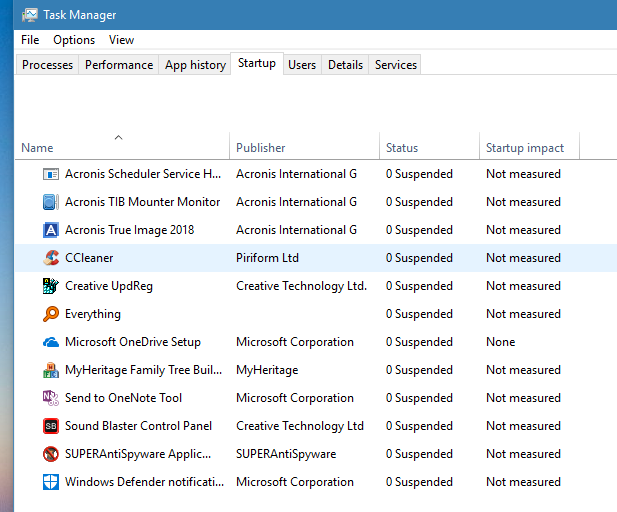
Task: Switch to the Services tab
Action: point(395,65)
